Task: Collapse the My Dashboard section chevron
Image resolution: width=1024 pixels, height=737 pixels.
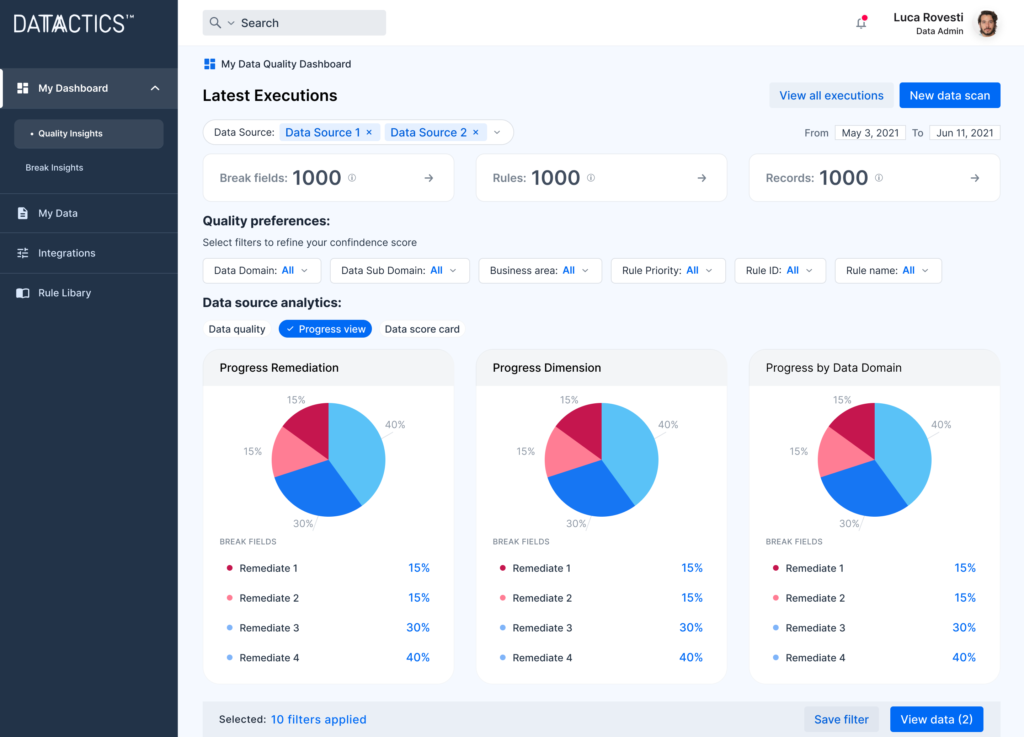Action: (156, 88)
